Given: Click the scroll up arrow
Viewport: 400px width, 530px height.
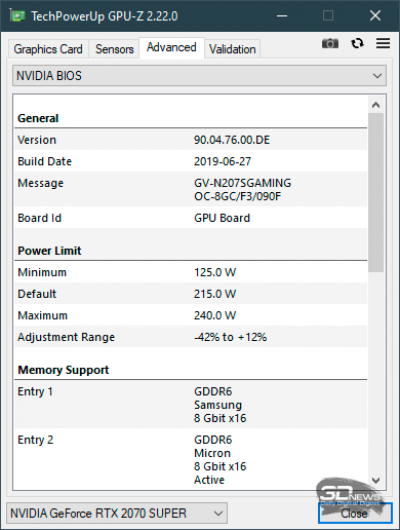Looking at the screenshot, I should [x=376, y=105].
